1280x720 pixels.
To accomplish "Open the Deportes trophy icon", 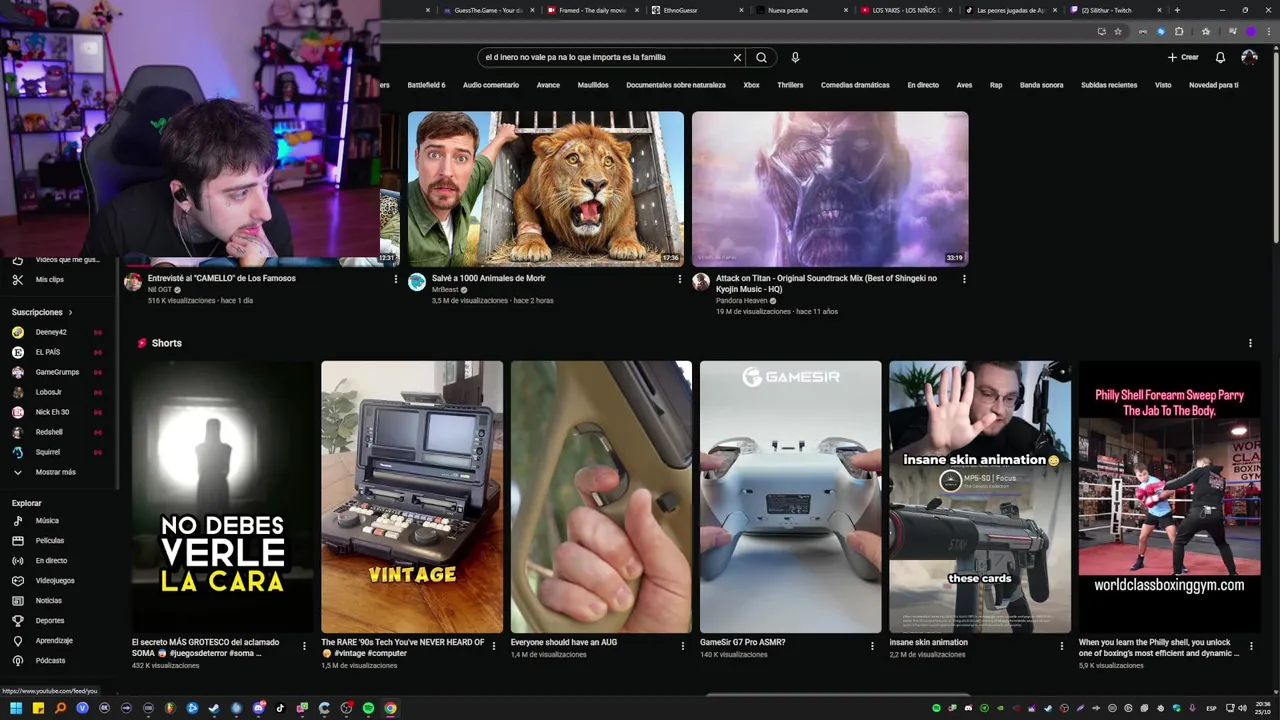I will tap(17, 621).
